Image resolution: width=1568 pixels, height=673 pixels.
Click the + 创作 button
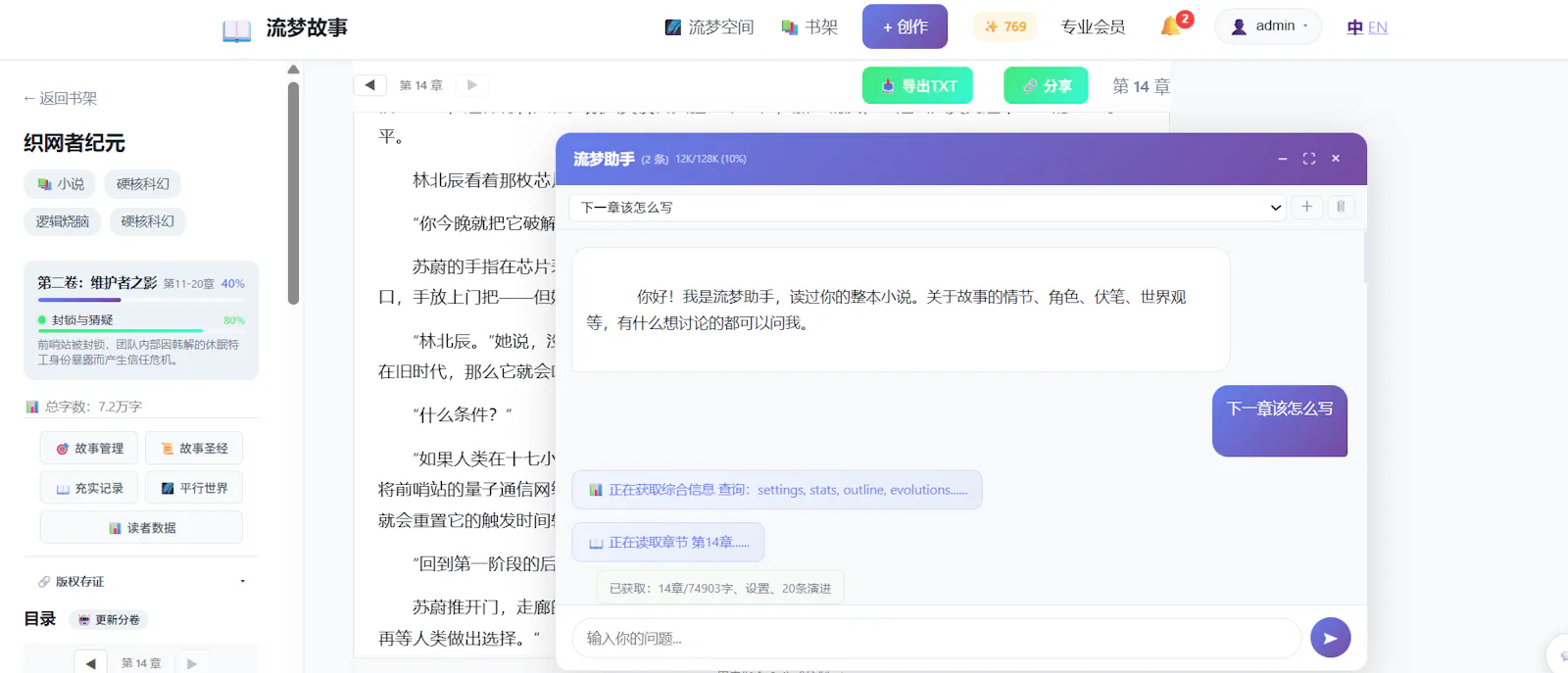(x=905, y=26)
